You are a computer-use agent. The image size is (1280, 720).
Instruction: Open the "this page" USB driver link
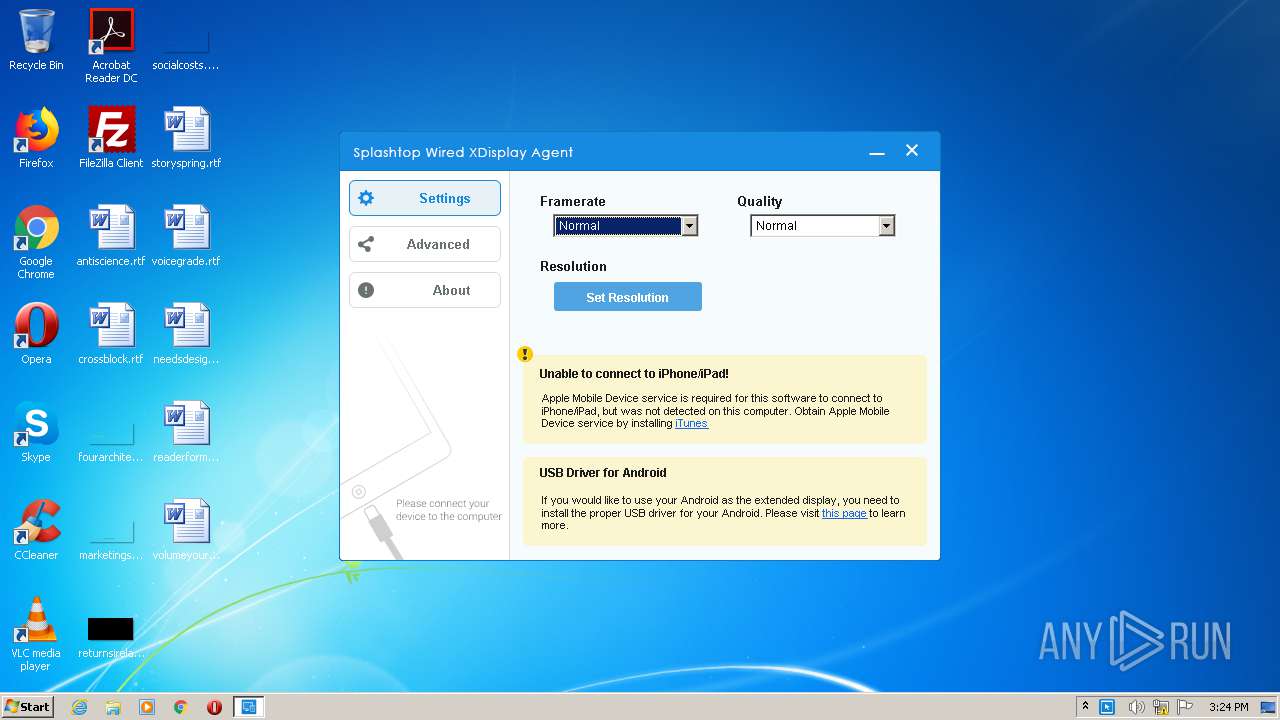pos(844,513)
